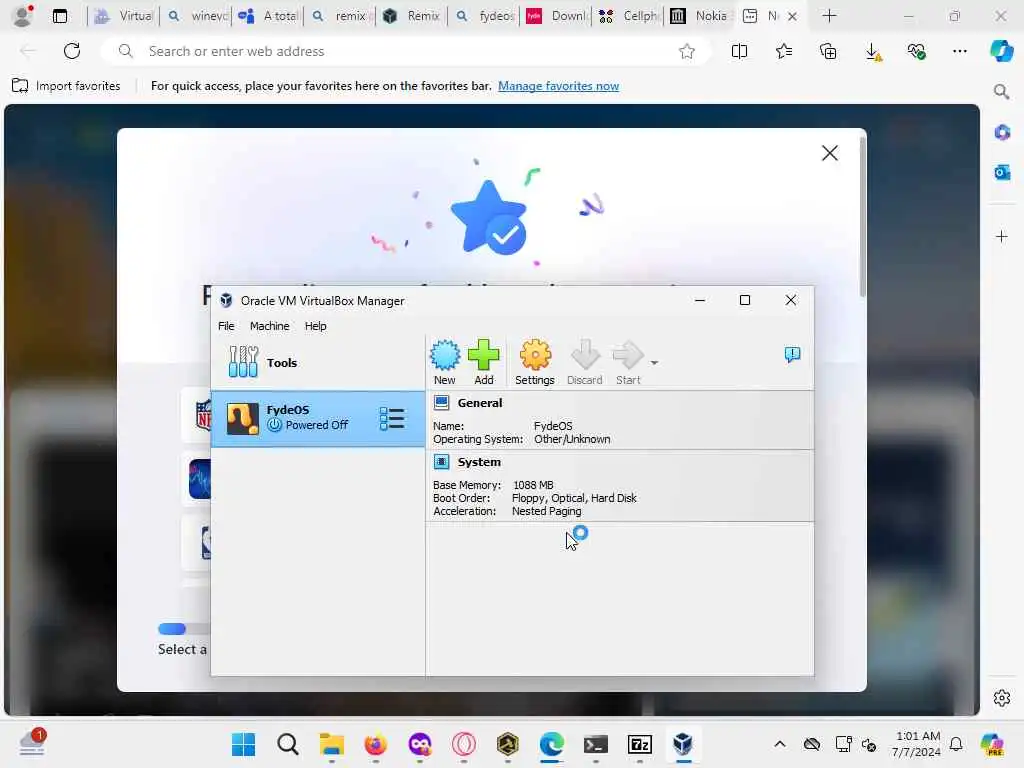The image size is (1024, 768).
Task: Open the Machine menu in VirtualBox
Action: click(x=269, y=326)
